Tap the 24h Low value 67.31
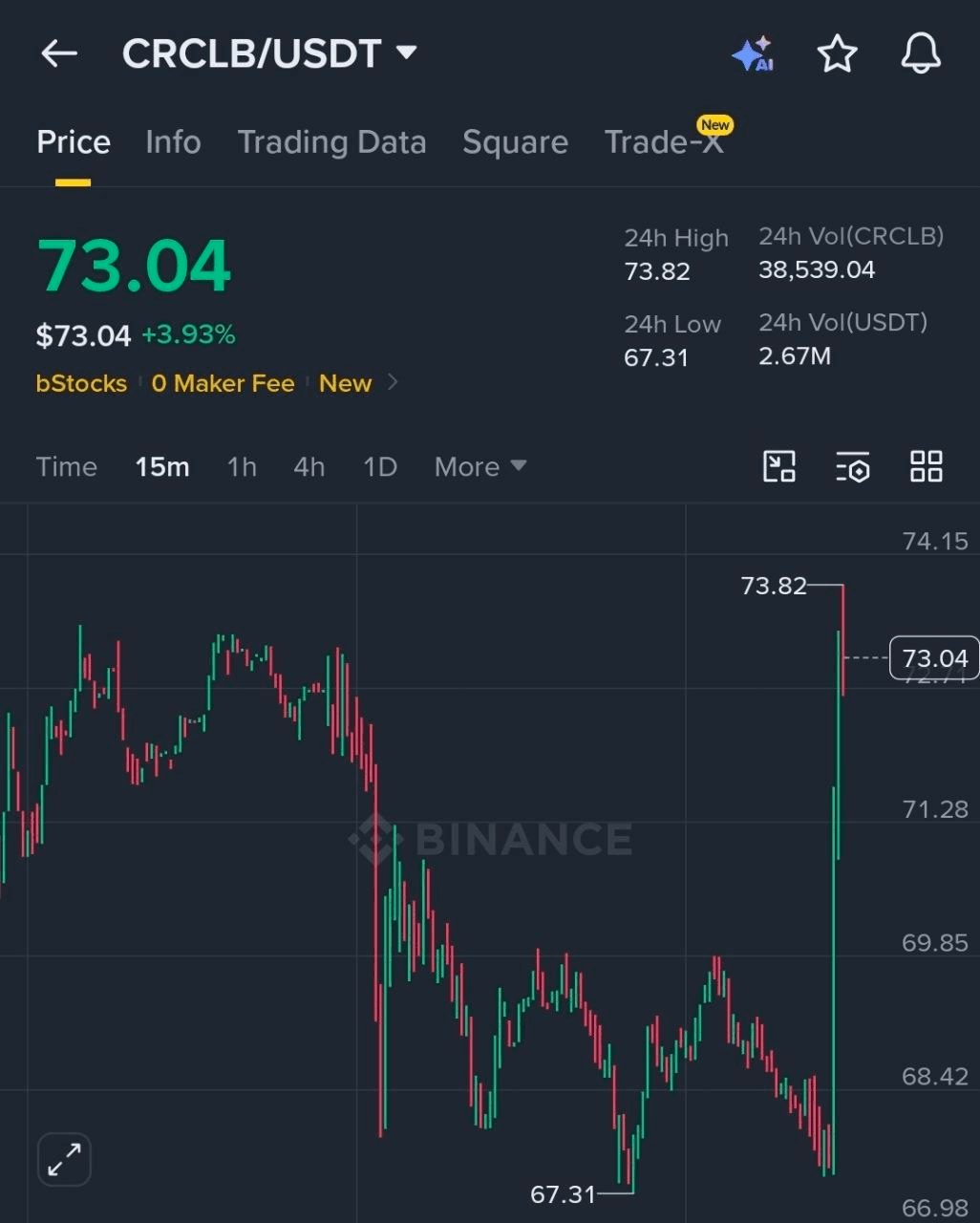The height and width of the screenshot is (1223, 980). 656,357
